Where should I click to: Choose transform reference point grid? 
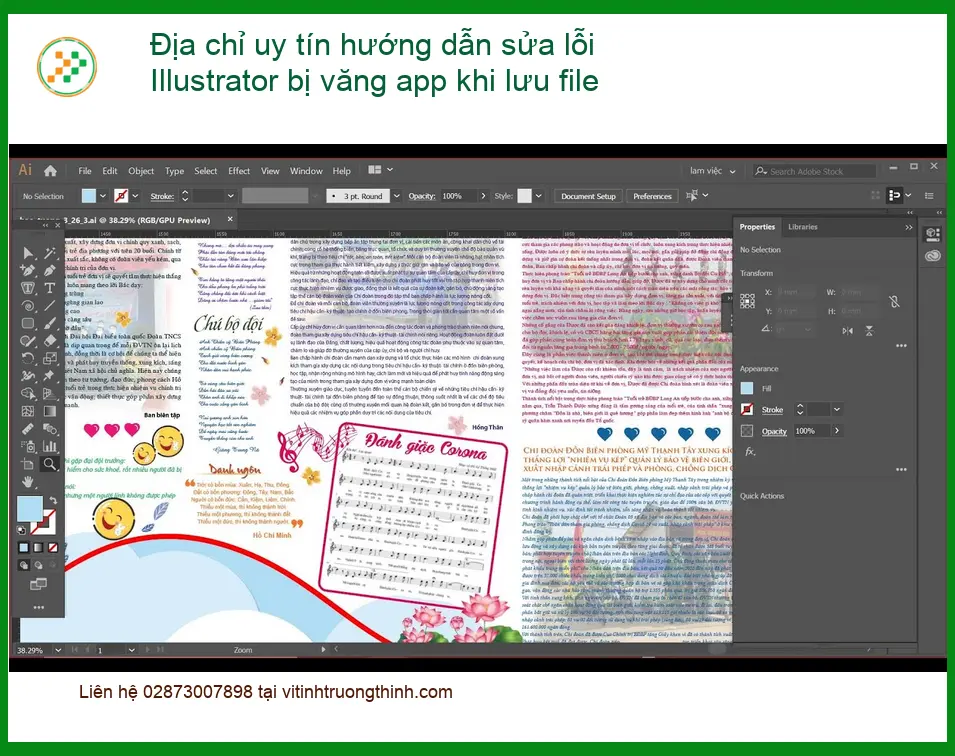pyautogui.click(x=747, y=301)
